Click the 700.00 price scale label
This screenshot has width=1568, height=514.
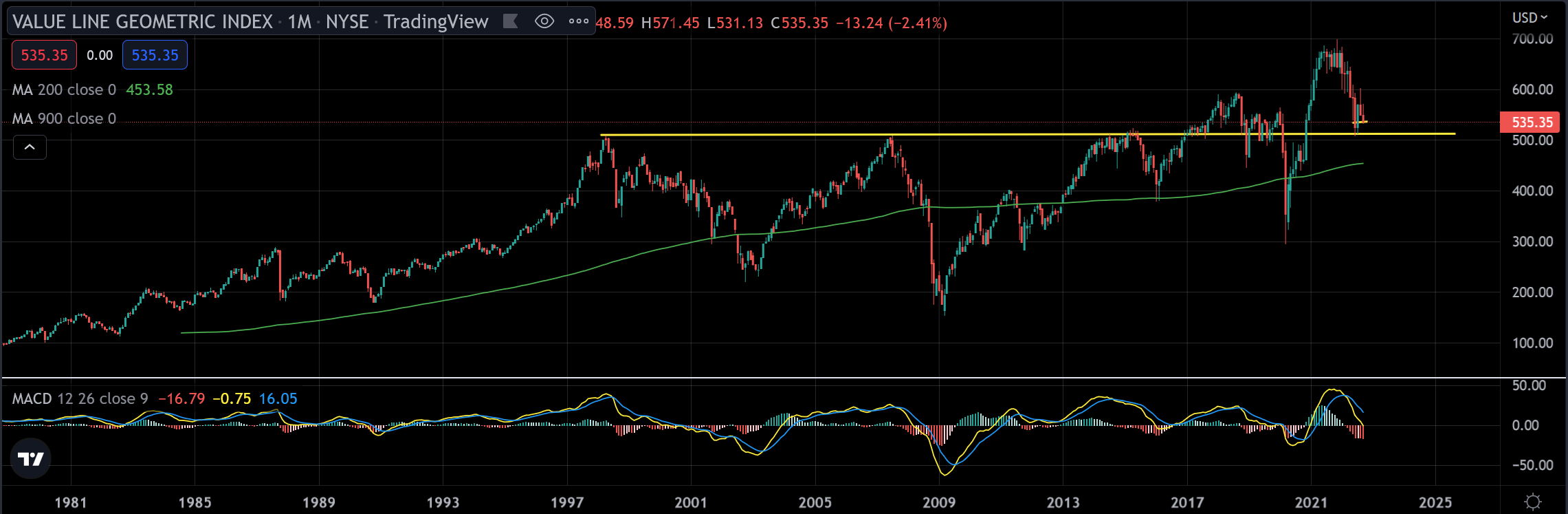click(x=1532, y=39)
